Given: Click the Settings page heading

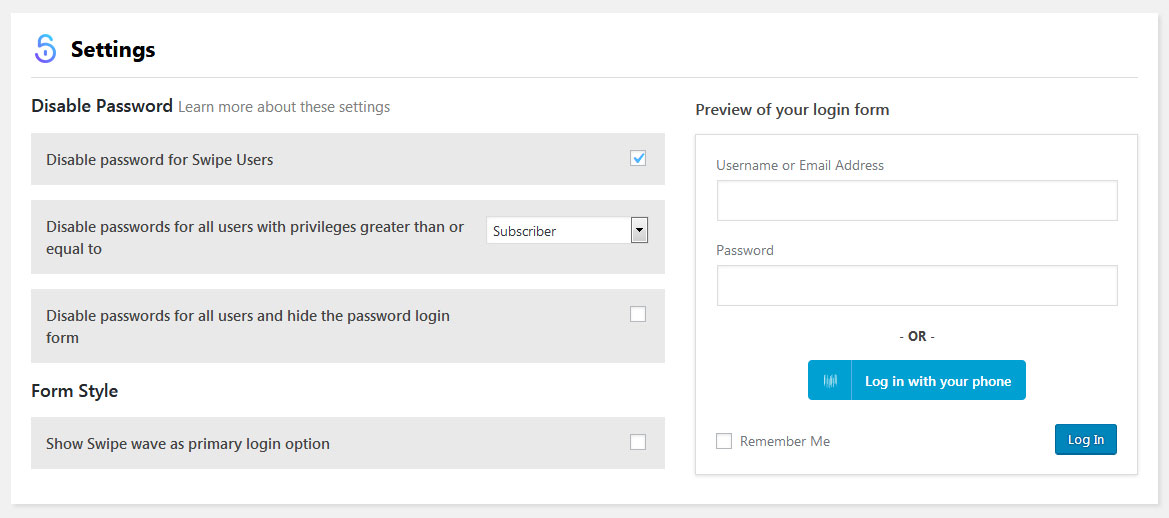Looking at the screenshot, I should [113, 50].
